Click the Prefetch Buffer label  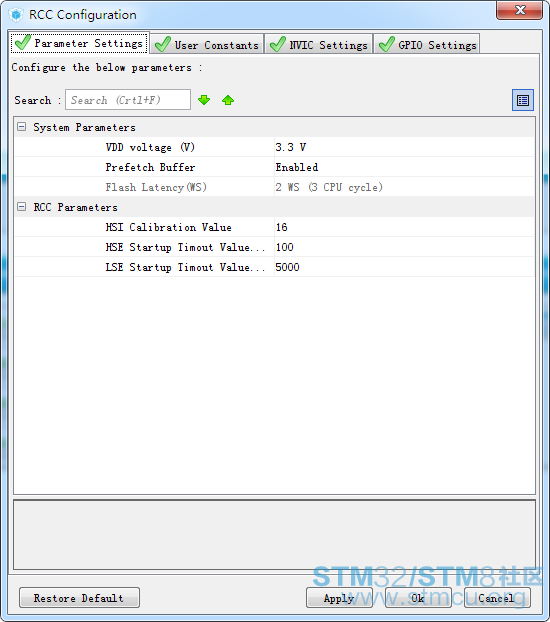click(150, 167)
